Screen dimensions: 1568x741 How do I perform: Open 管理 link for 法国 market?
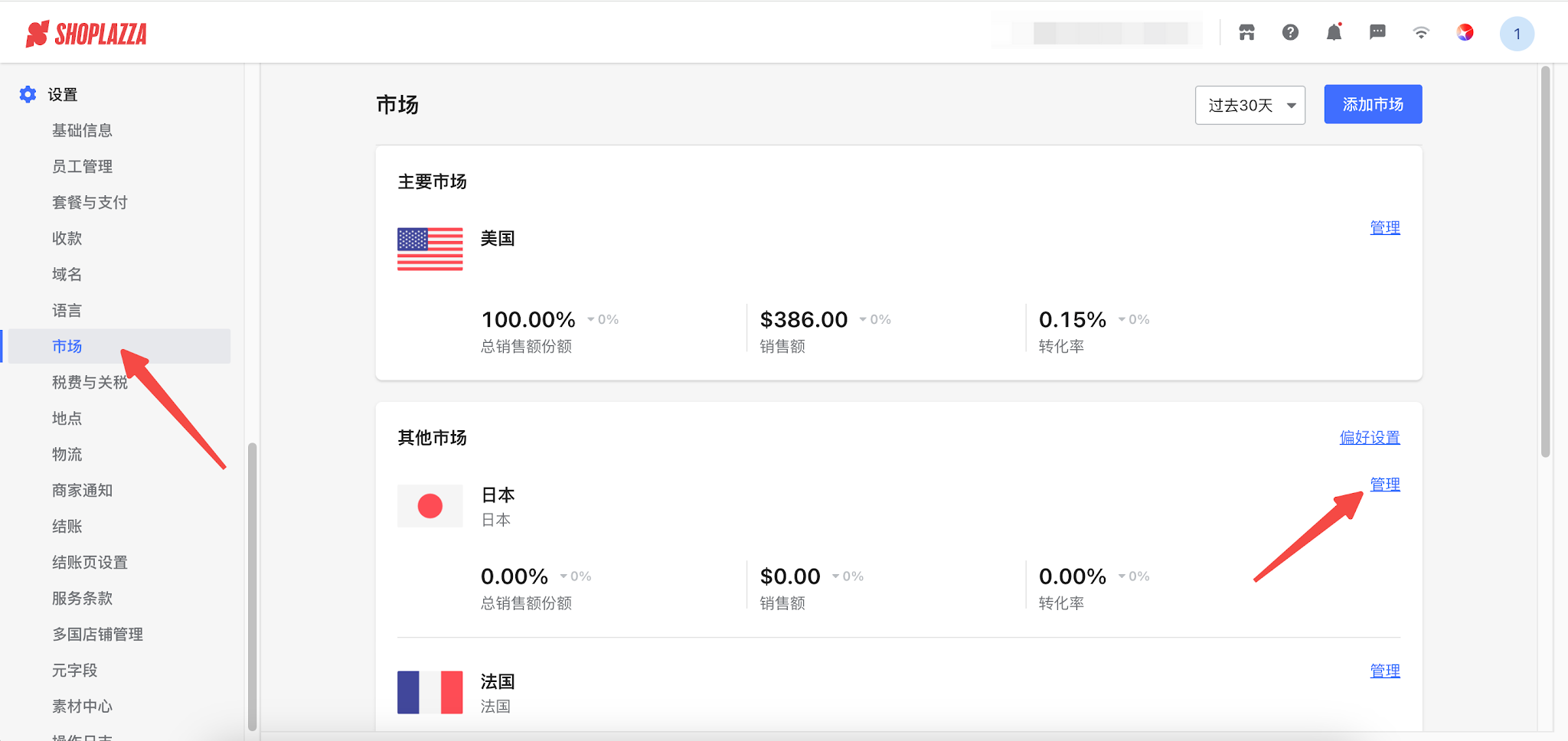(1384, 671)
